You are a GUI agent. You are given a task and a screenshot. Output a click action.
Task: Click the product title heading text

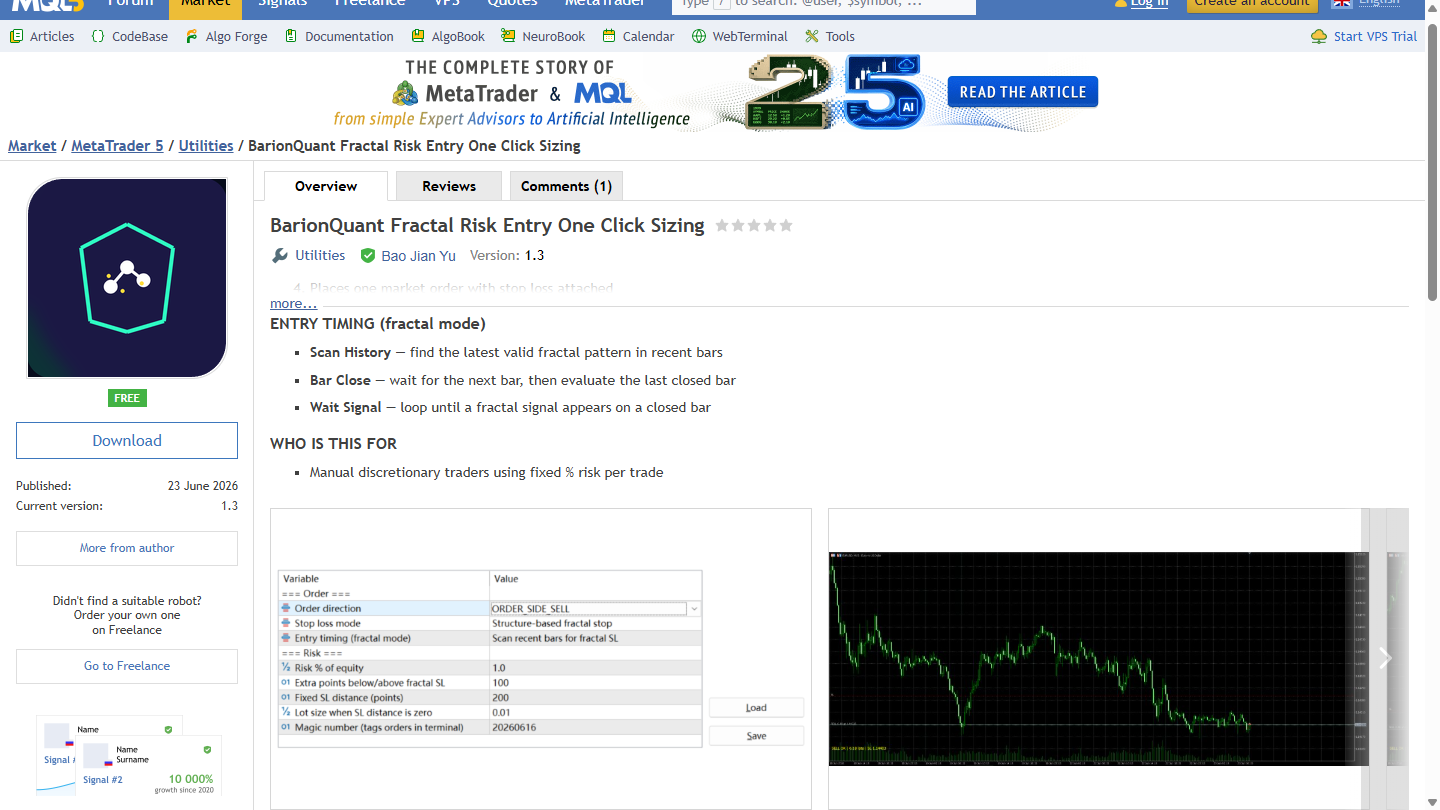coord(487,225)
